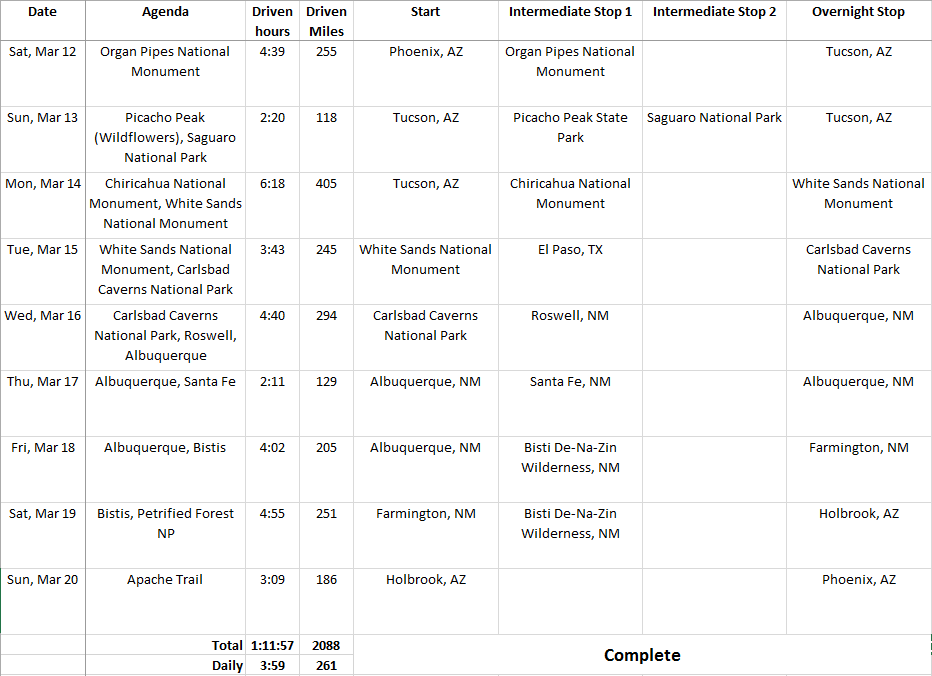
Task: Click the Overnight Stop column header
Action: (x=858, y=12)
